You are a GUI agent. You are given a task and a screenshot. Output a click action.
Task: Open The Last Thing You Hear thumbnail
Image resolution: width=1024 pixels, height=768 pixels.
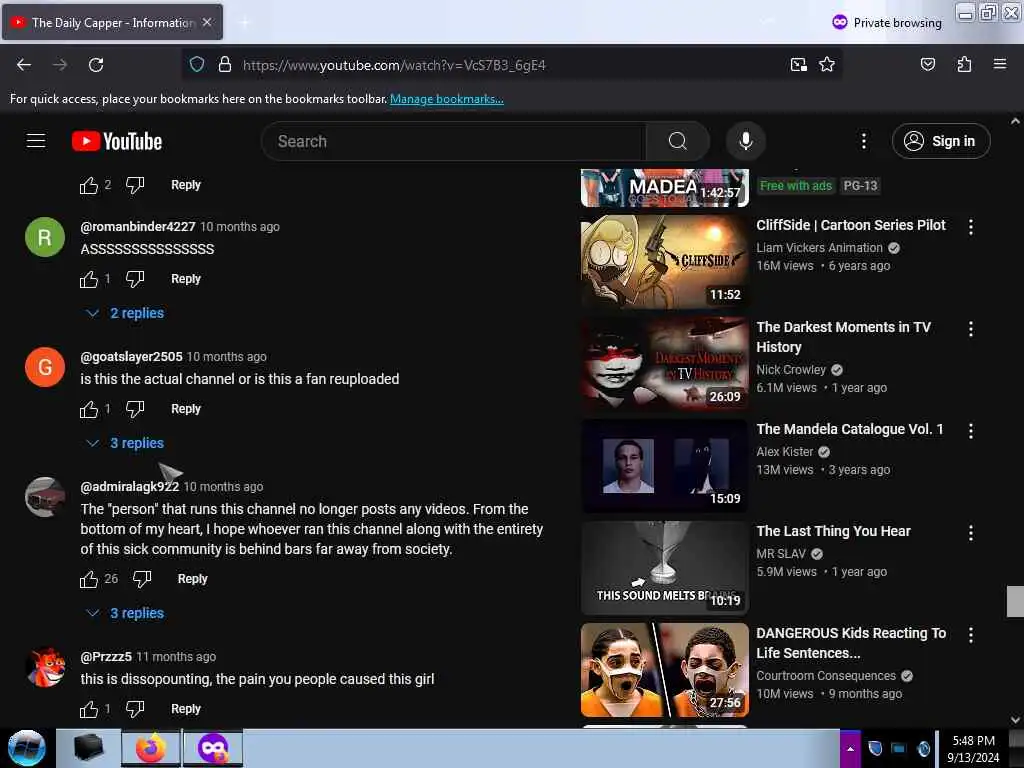pyautogui.click(x=664, y=568)
